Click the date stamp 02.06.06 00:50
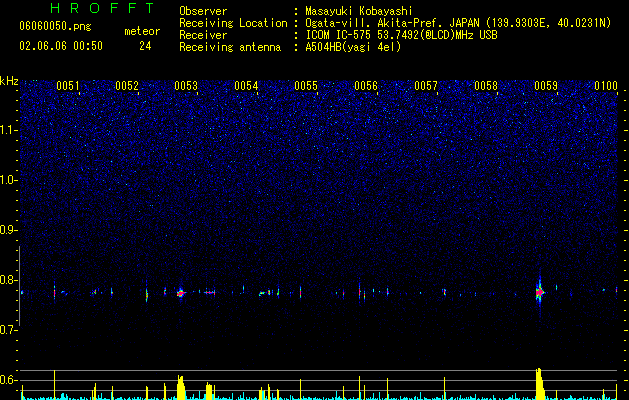629x400 pixels. tap(61, 46)
